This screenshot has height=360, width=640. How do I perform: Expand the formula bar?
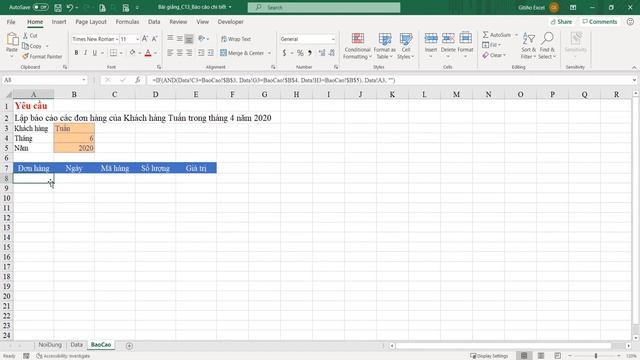click(634, 80)
